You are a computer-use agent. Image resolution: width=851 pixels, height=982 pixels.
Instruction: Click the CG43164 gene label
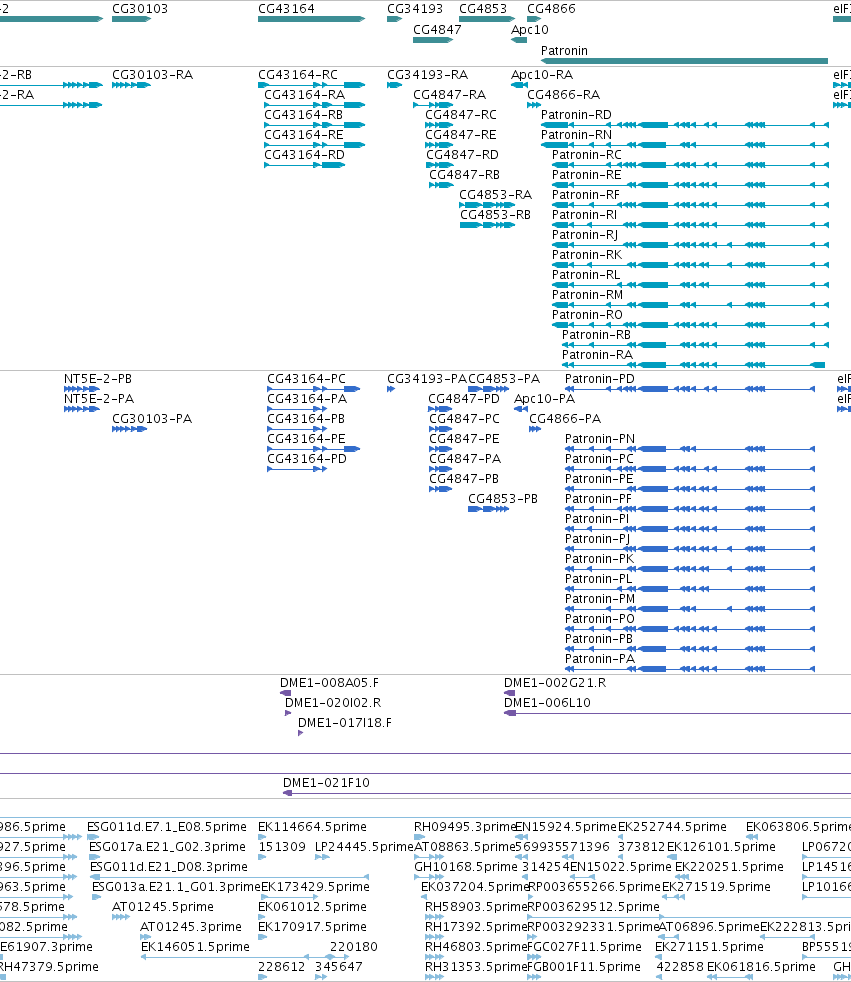[286, 9]
